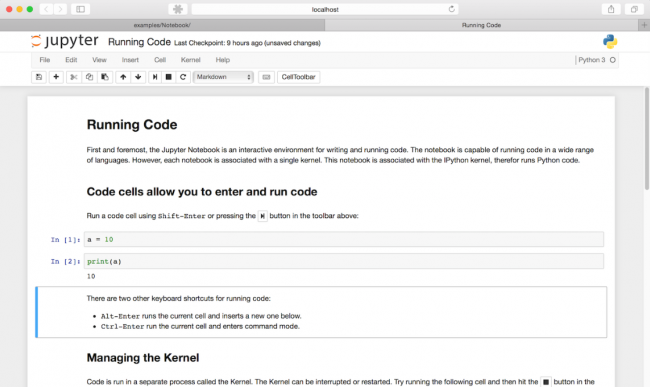
Task: Click the Ctrl-Enter shortcut bullet
Action: point(200,327)
